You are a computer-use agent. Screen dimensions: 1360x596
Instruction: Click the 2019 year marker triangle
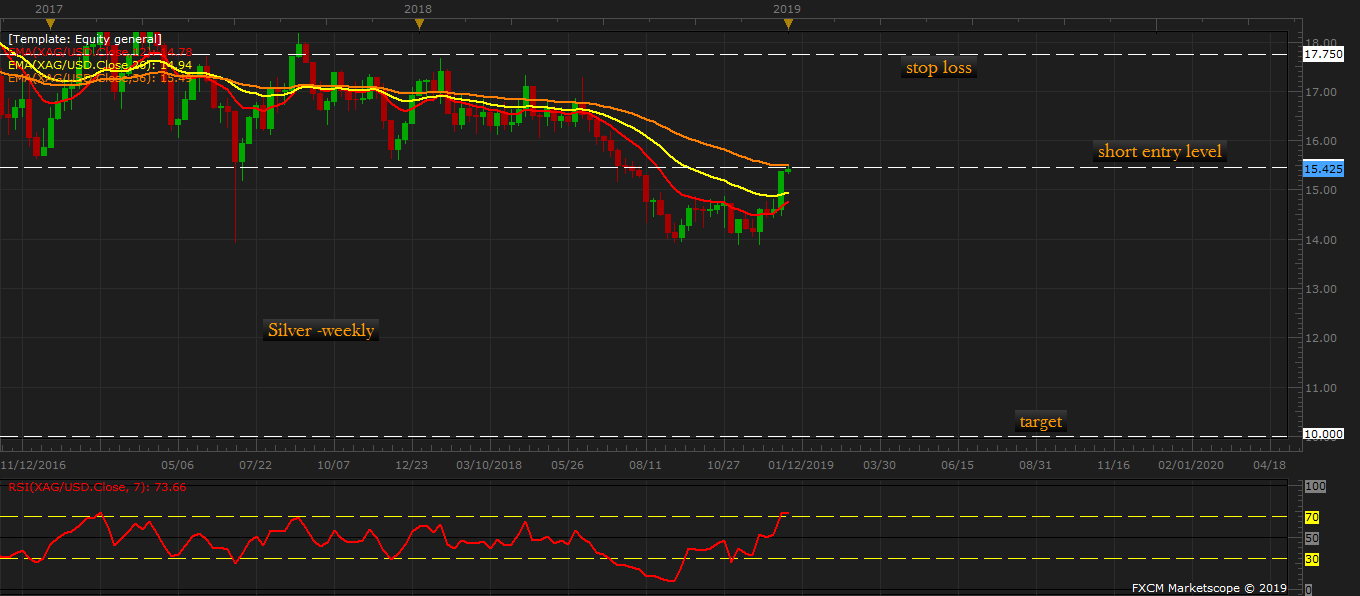(x=788, y=23)
